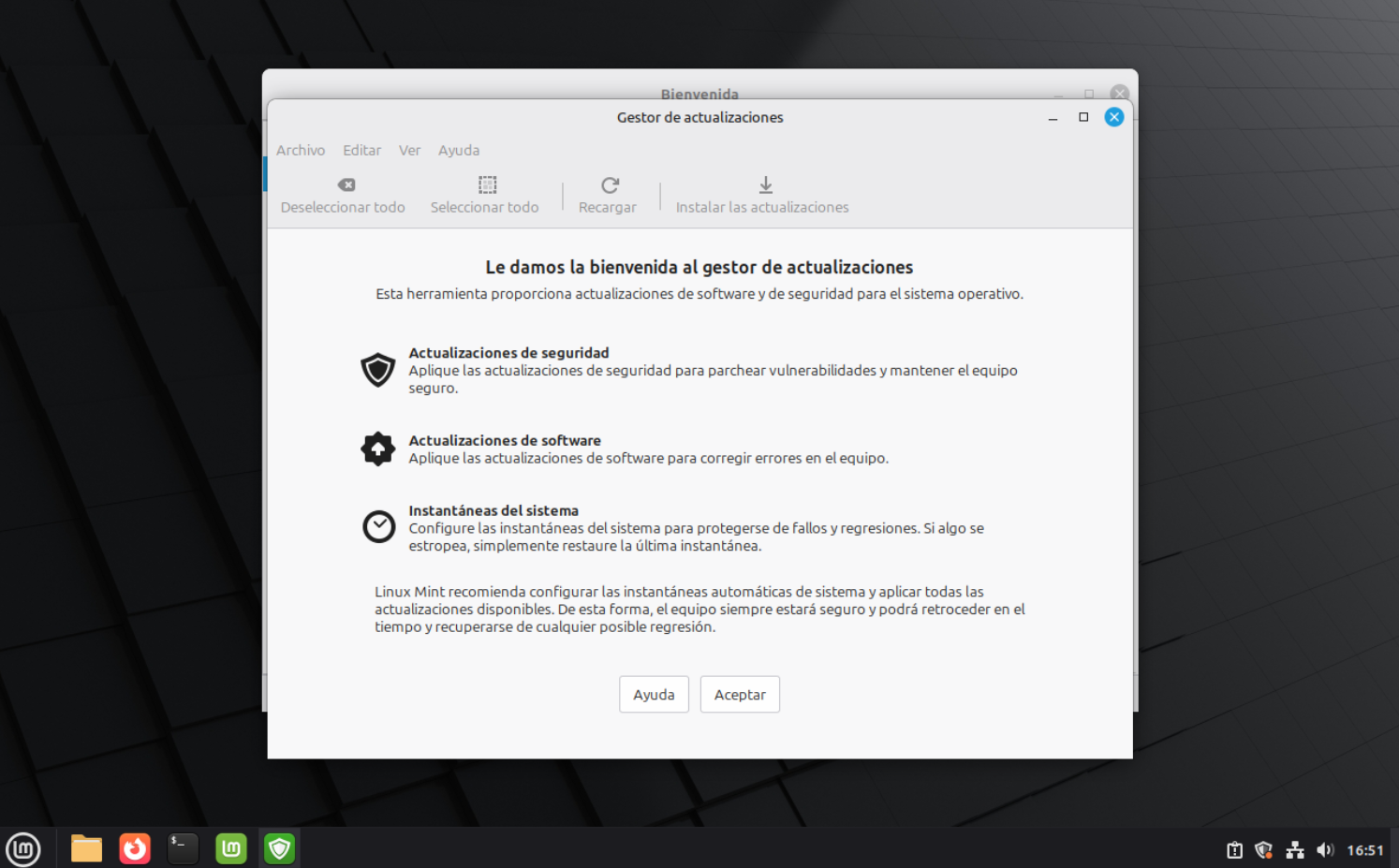Launch the file manager from the taskbar
The height and width of the screenshot is (868, 1399).
86,849
